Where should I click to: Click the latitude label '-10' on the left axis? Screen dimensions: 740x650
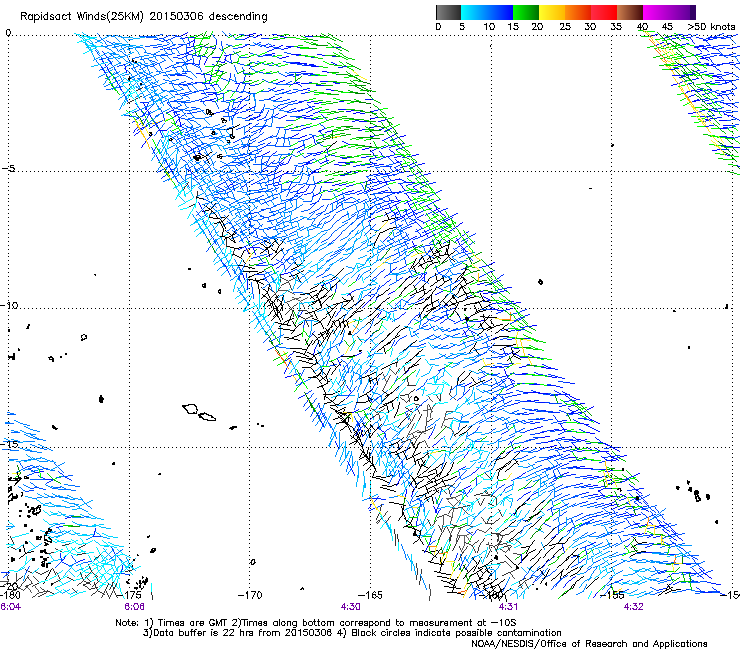[x=9, y=305]
